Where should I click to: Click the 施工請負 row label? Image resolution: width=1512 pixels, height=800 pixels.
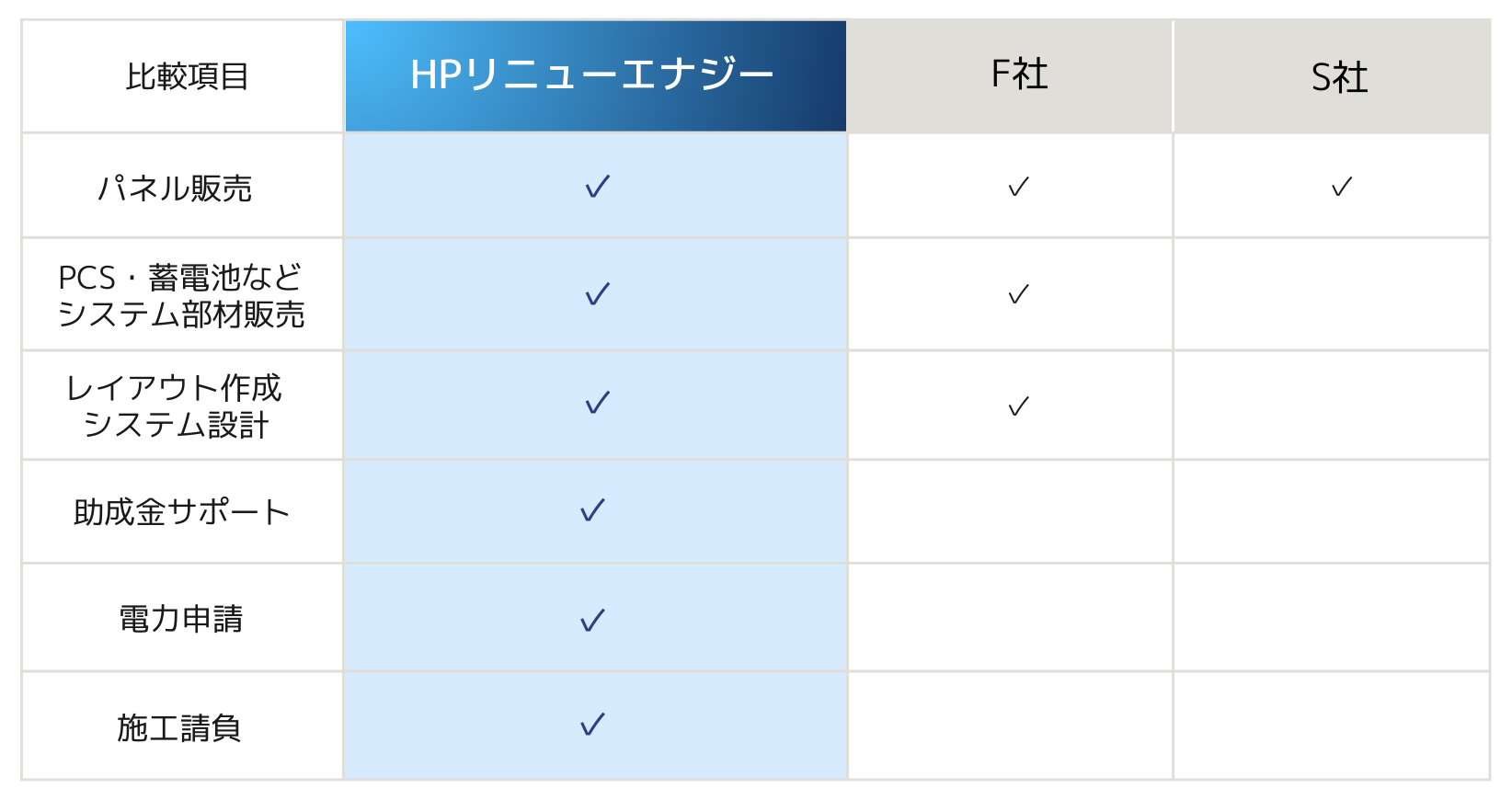[179, 727]
